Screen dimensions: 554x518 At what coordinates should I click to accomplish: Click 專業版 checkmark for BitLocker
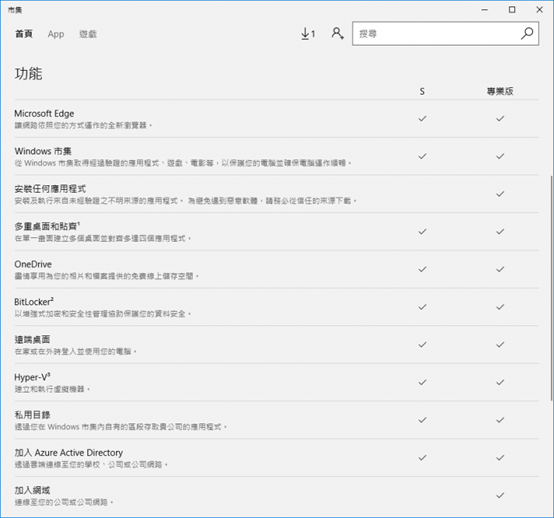coord(500,307)
